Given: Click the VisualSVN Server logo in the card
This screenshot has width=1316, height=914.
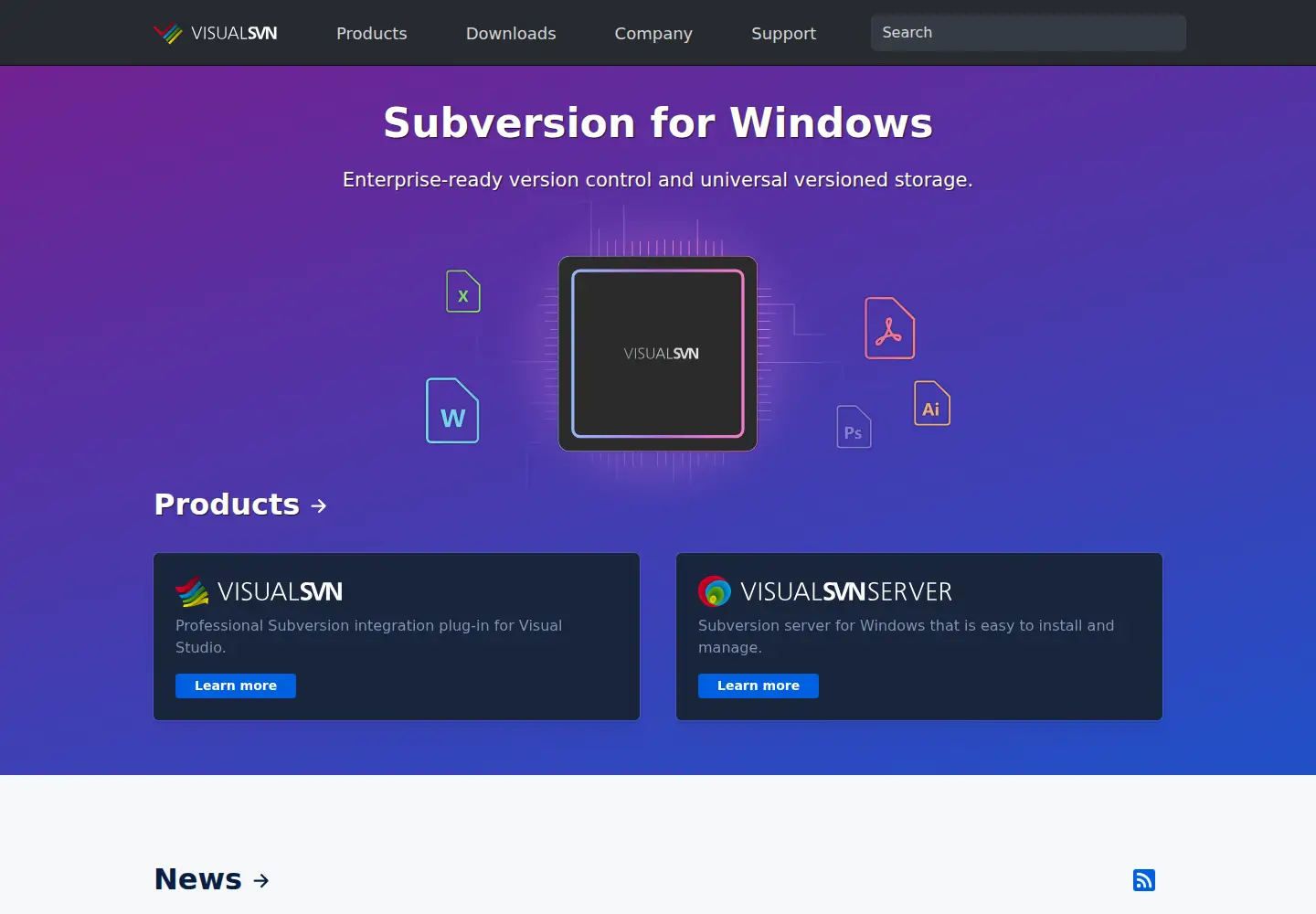Looking at the screenshot, I should pyautogui.click(x=825, y=592).
